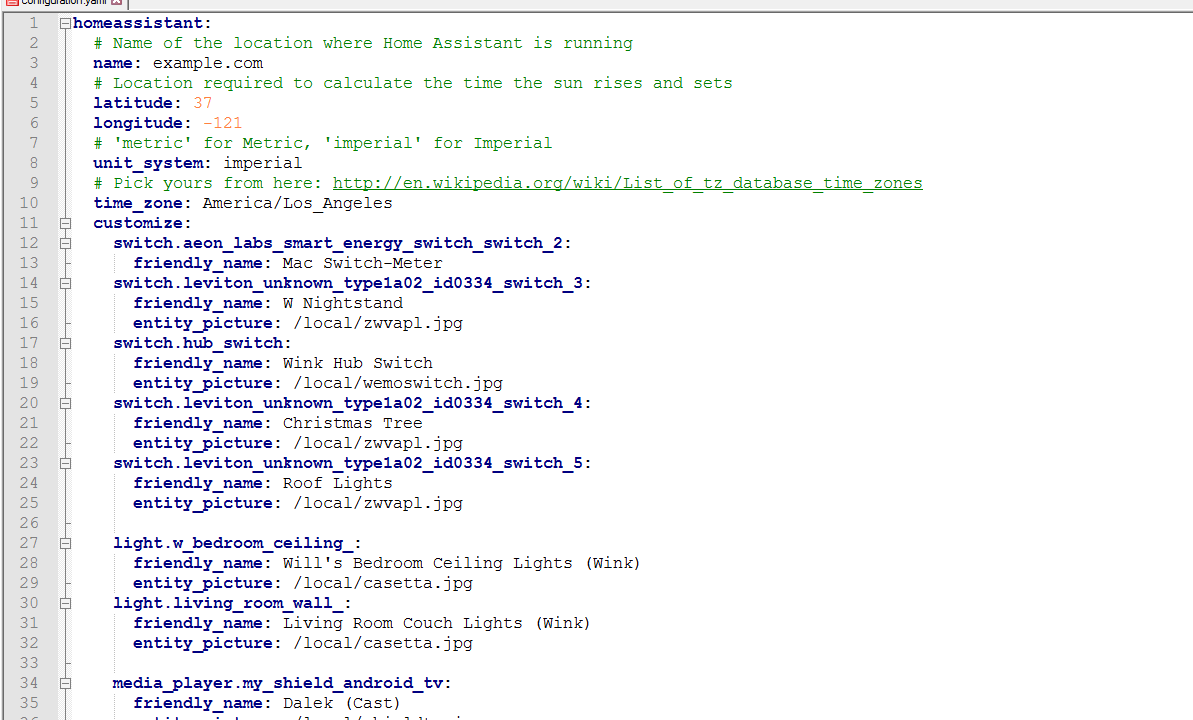Viewport: 1193px width, 720px height.
Task: Collapse the customize section fold marker
Action: tap(65, 224)
